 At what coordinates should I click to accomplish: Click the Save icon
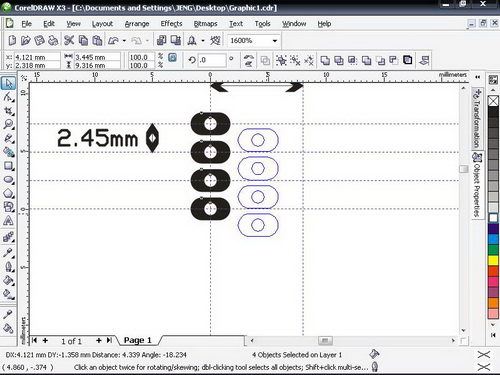tap(39, 40)
